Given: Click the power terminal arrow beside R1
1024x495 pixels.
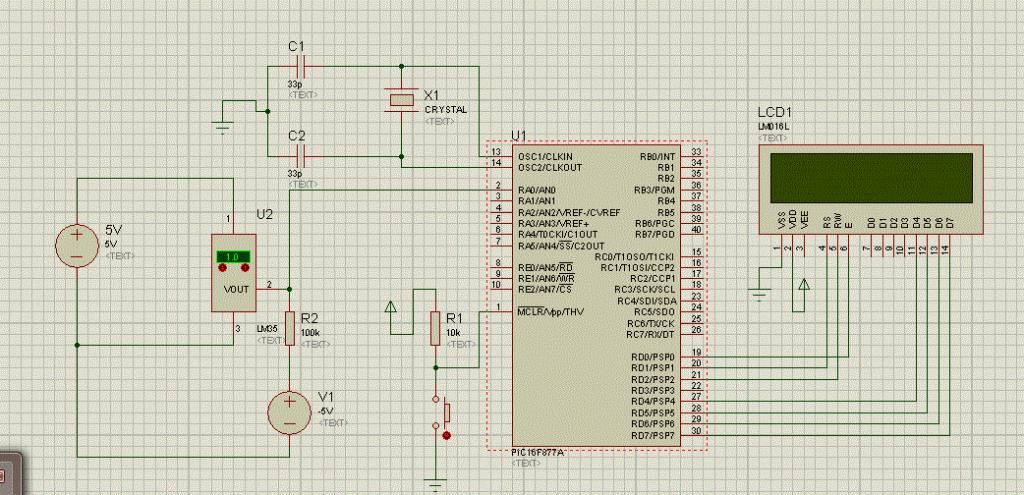Looking at the screenshot, I should [x=391, y=307].
